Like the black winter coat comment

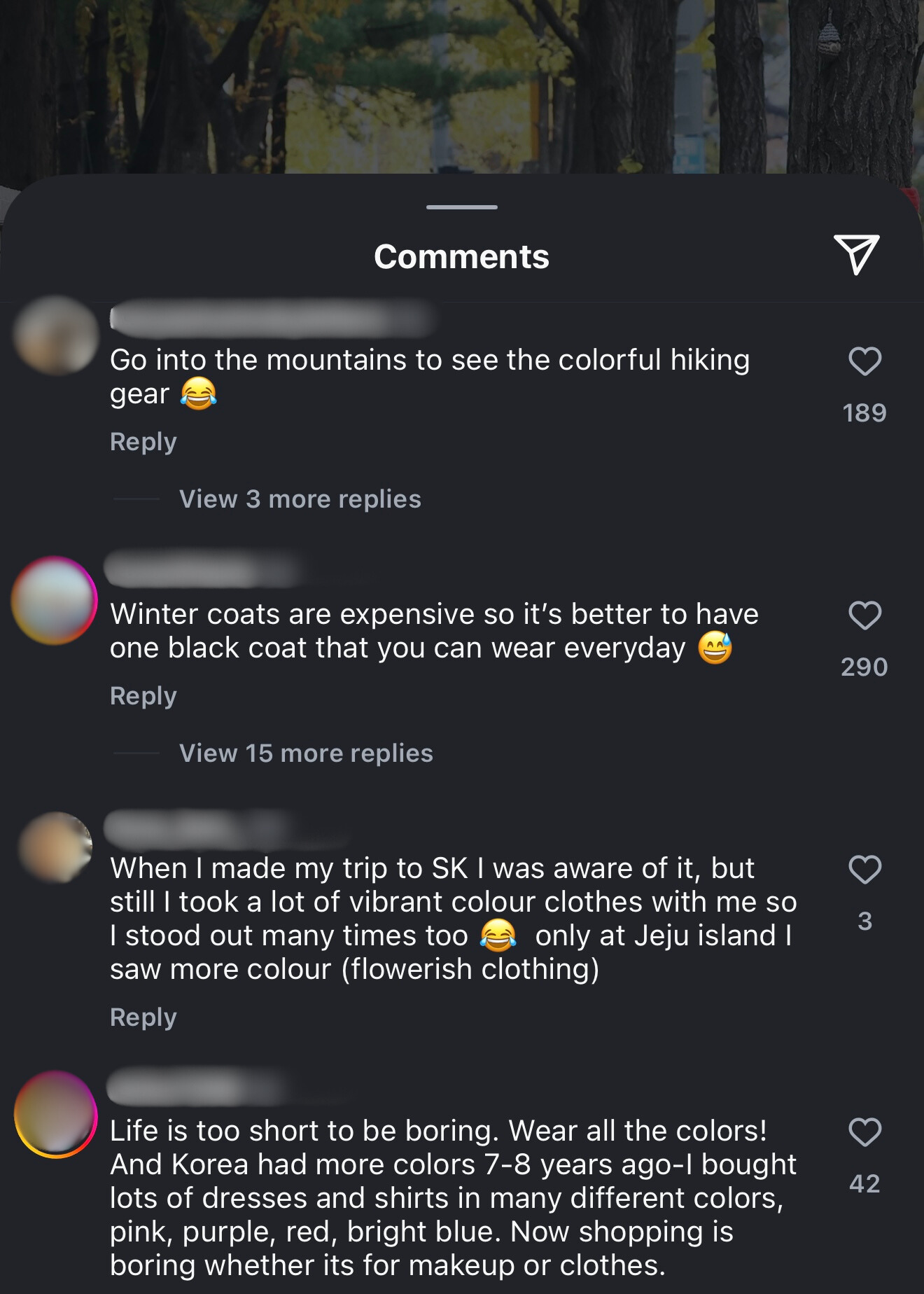click(x=864, y=615)
